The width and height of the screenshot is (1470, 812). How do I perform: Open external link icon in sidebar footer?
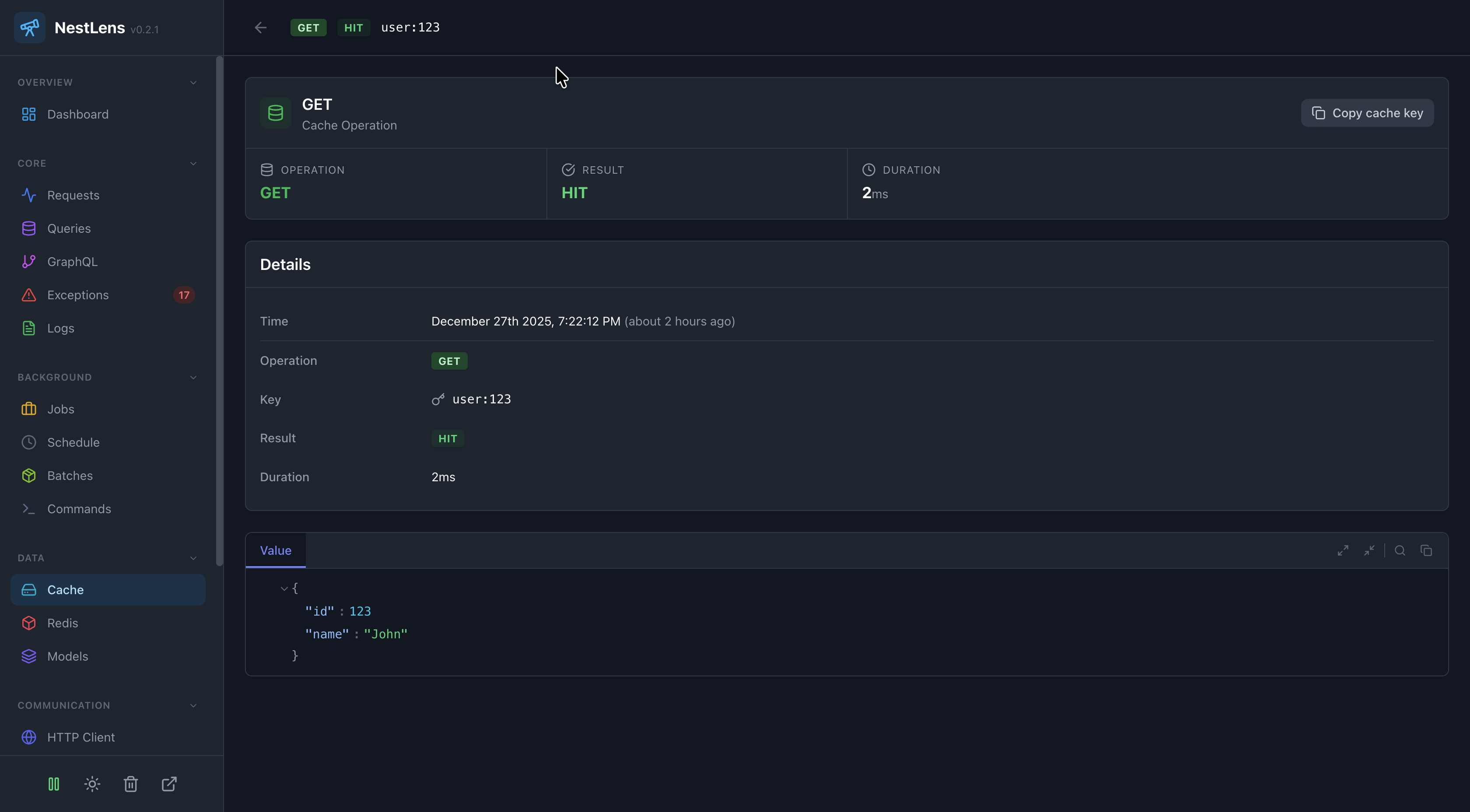click(x=169, y=784)
